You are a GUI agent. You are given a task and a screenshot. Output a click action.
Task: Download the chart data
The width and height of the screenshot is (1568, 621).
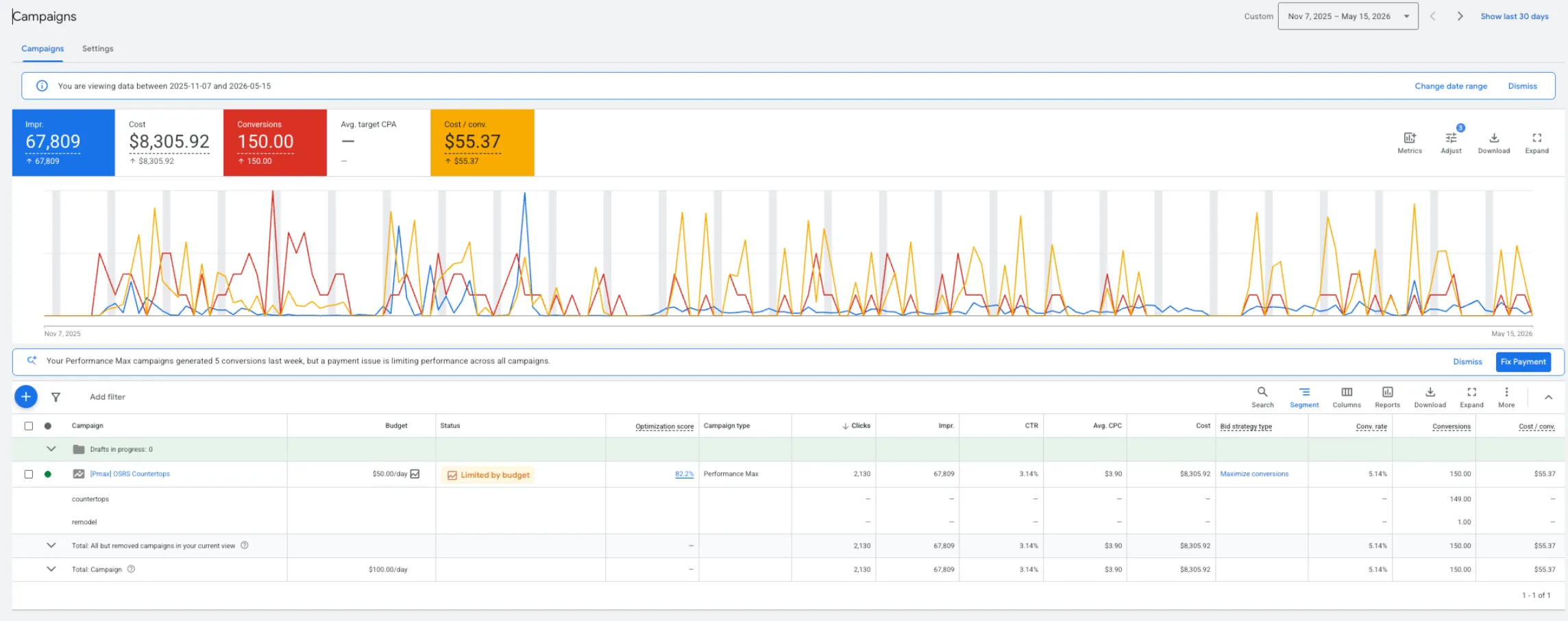[1494, 143]
